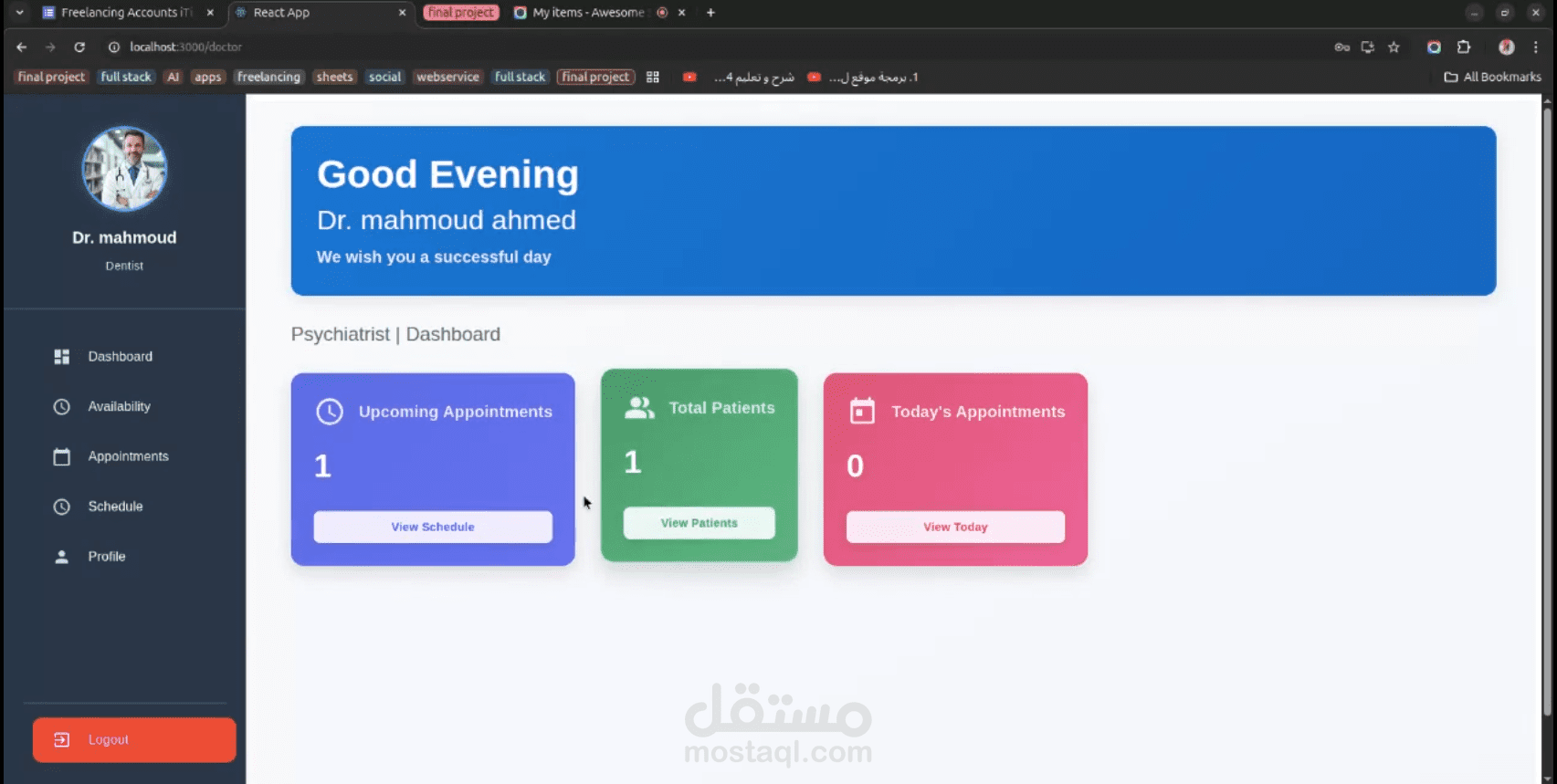Go back with the browser back arrow

pos(22,47)
